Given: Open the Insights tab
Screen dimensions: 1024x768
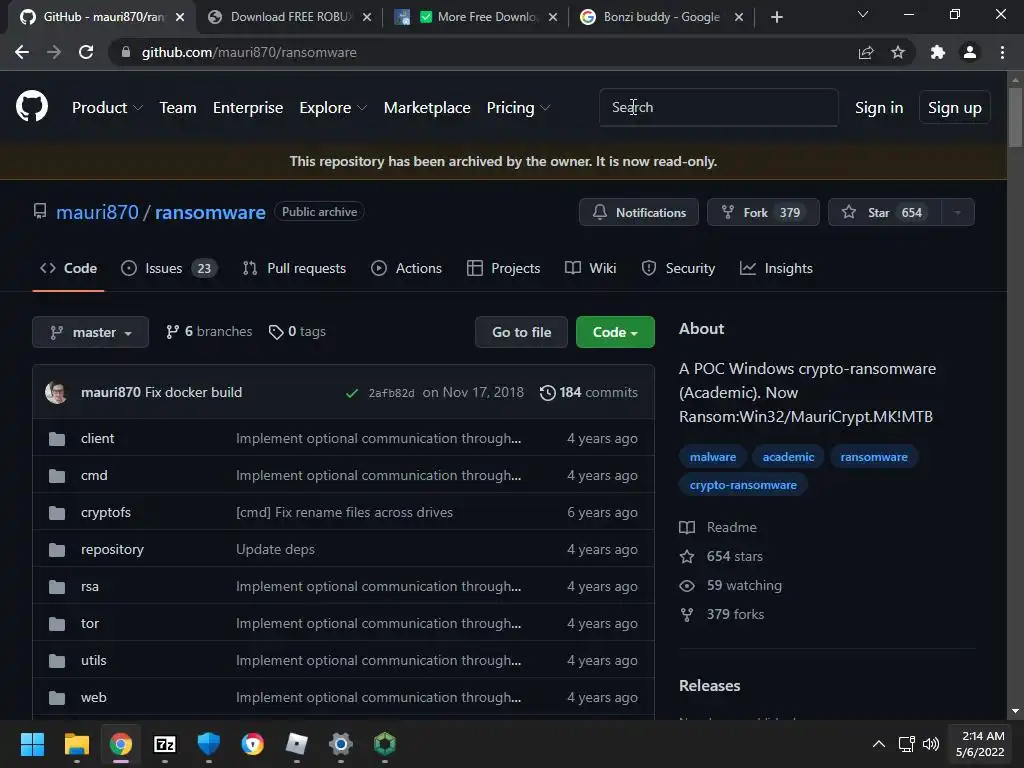Looking at the screenshot, I should pyautogui.click(x=776, y=268).
